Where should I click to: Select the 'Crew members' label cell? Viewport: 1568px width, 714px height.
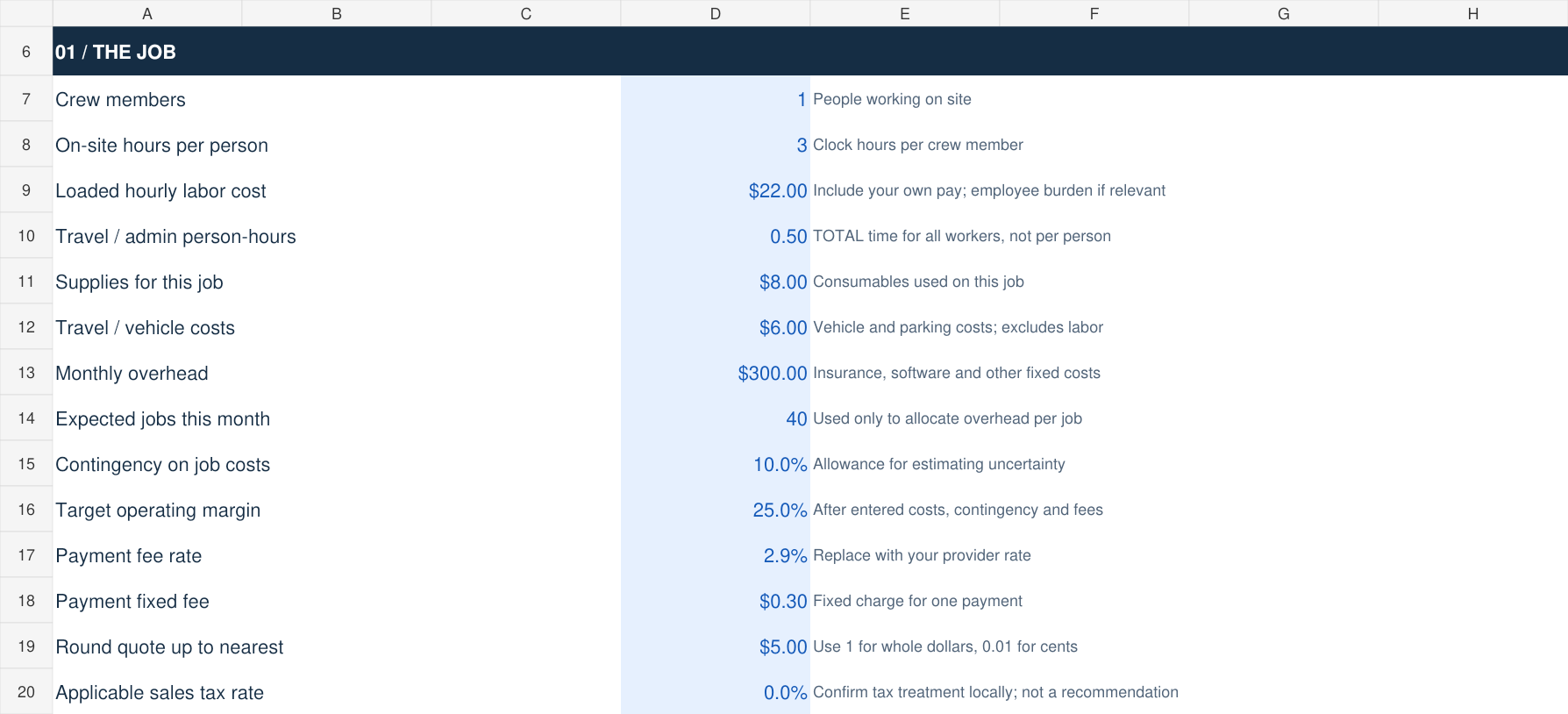coord(120,100)
